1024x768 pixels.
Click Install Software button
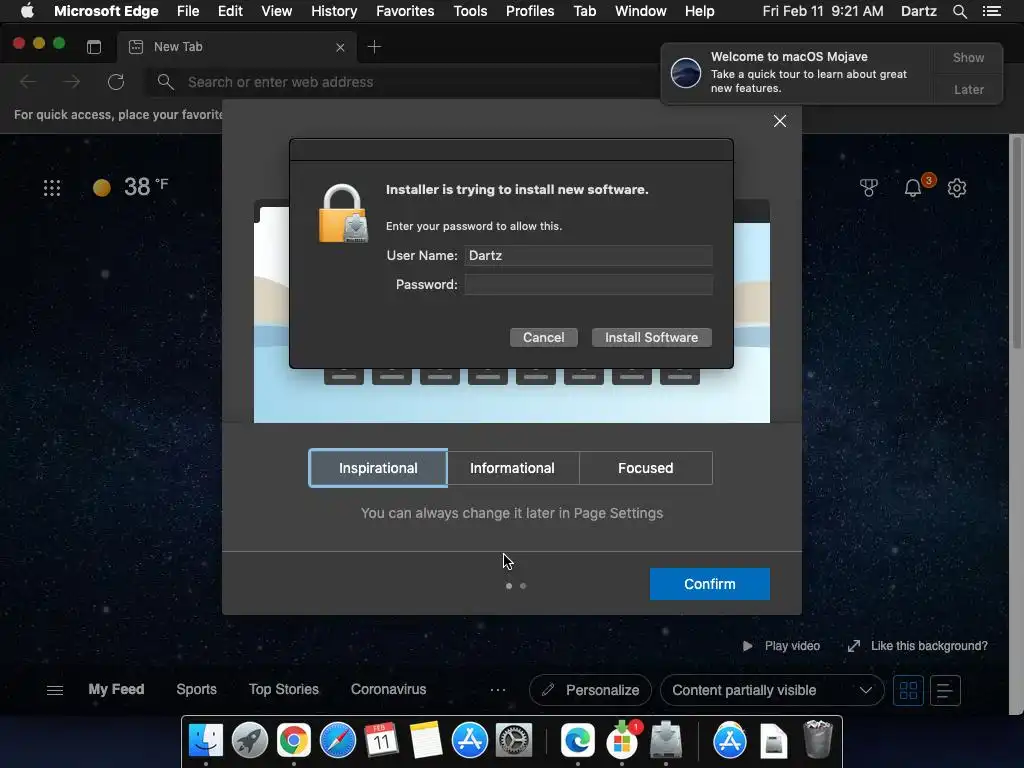[x=651, y=338]
